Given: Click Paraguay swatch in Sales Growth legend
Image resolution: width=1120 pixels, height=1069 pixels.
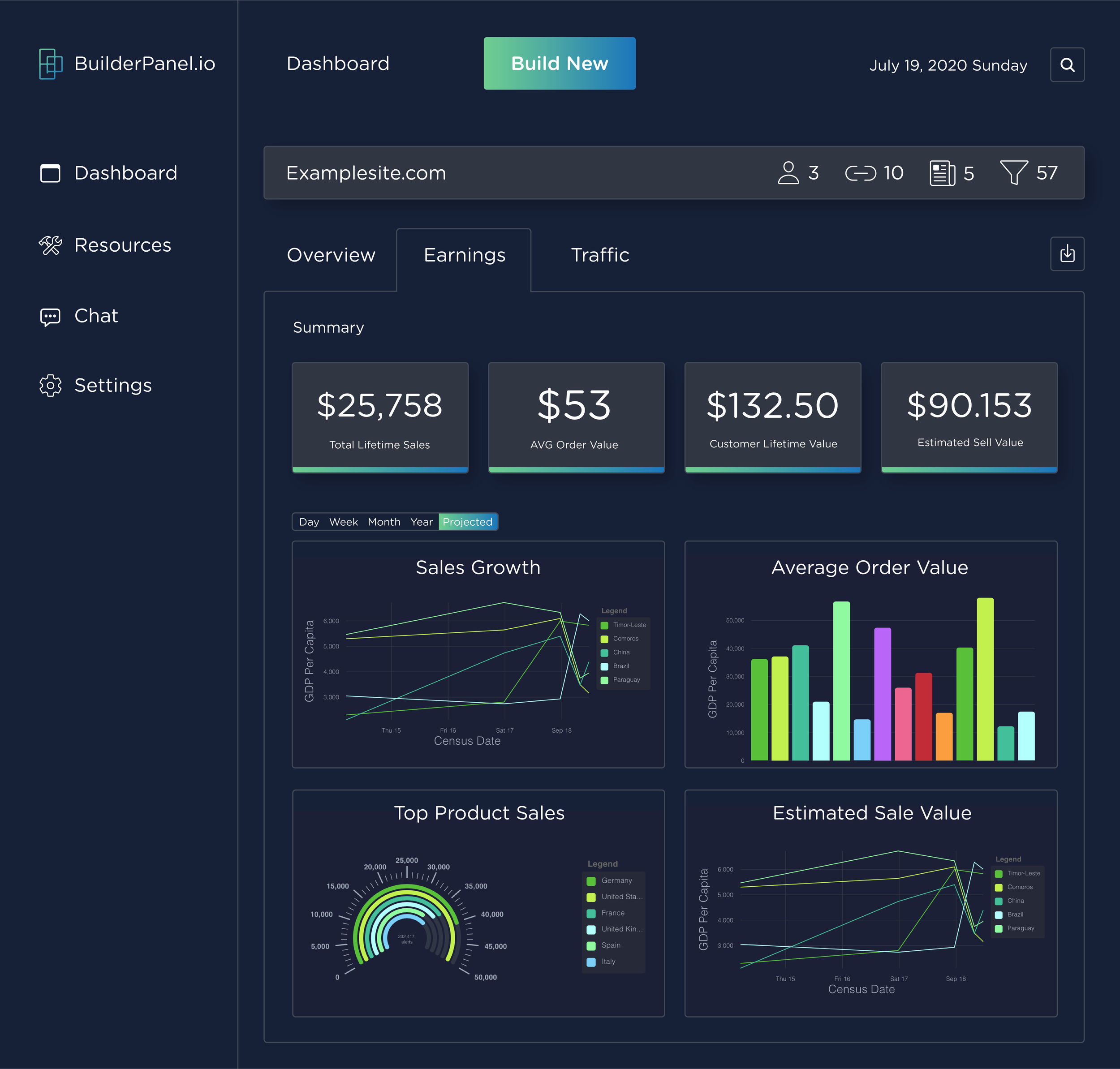Looking at the screenshot, I should [x=604, y=680].
